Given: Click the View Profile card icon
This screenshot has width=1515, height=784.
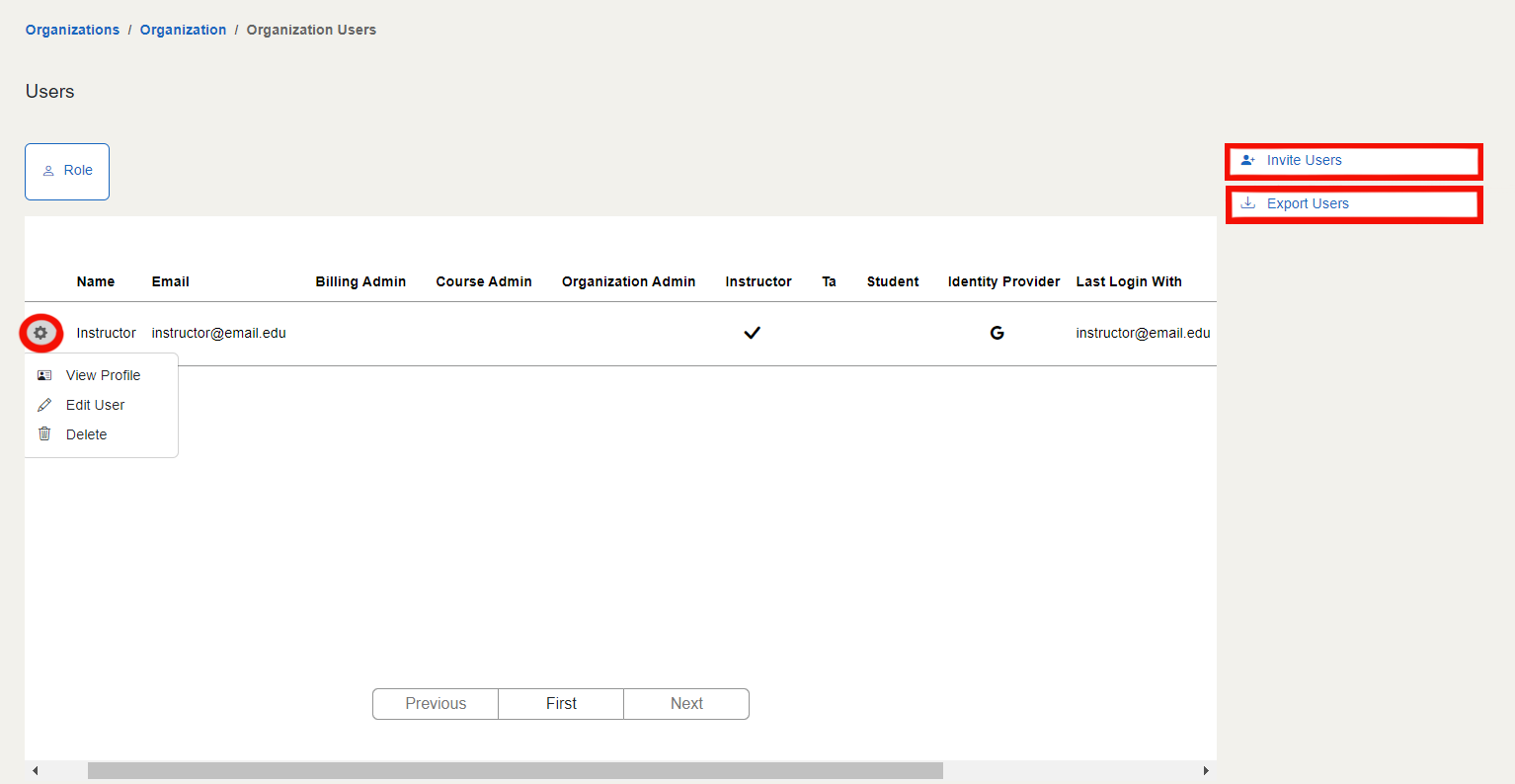Looking at the screenshot, I should tap(44, 375).
